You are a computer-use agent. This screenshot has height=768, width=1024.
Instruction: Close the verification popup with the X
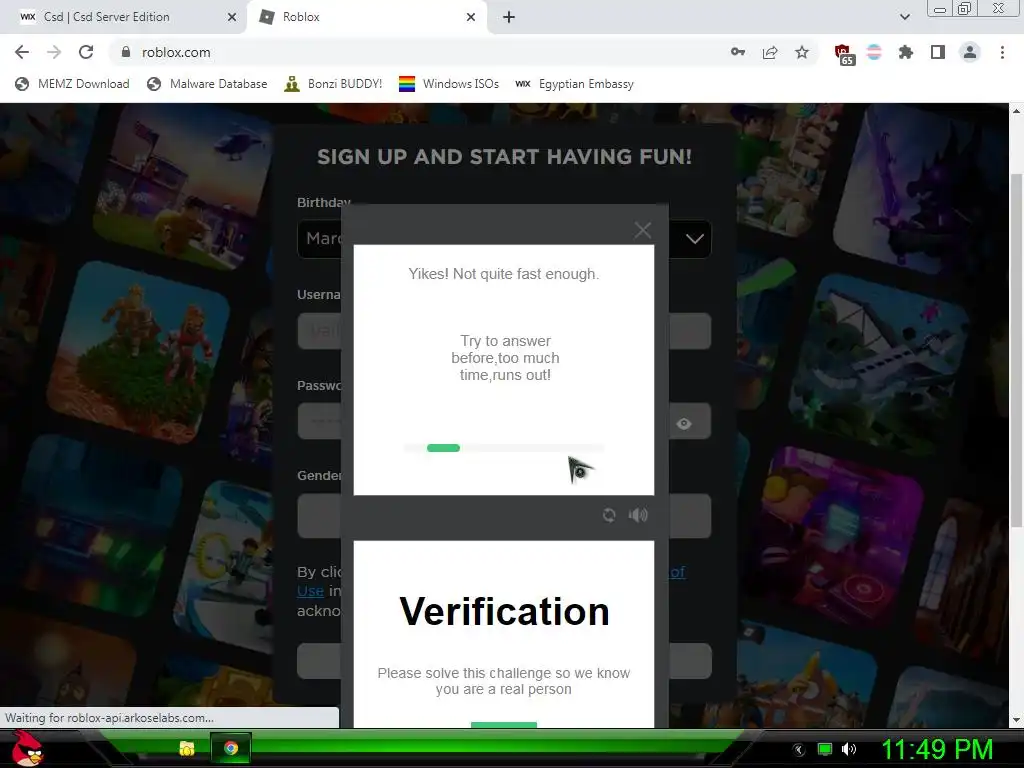coord(643,230)
